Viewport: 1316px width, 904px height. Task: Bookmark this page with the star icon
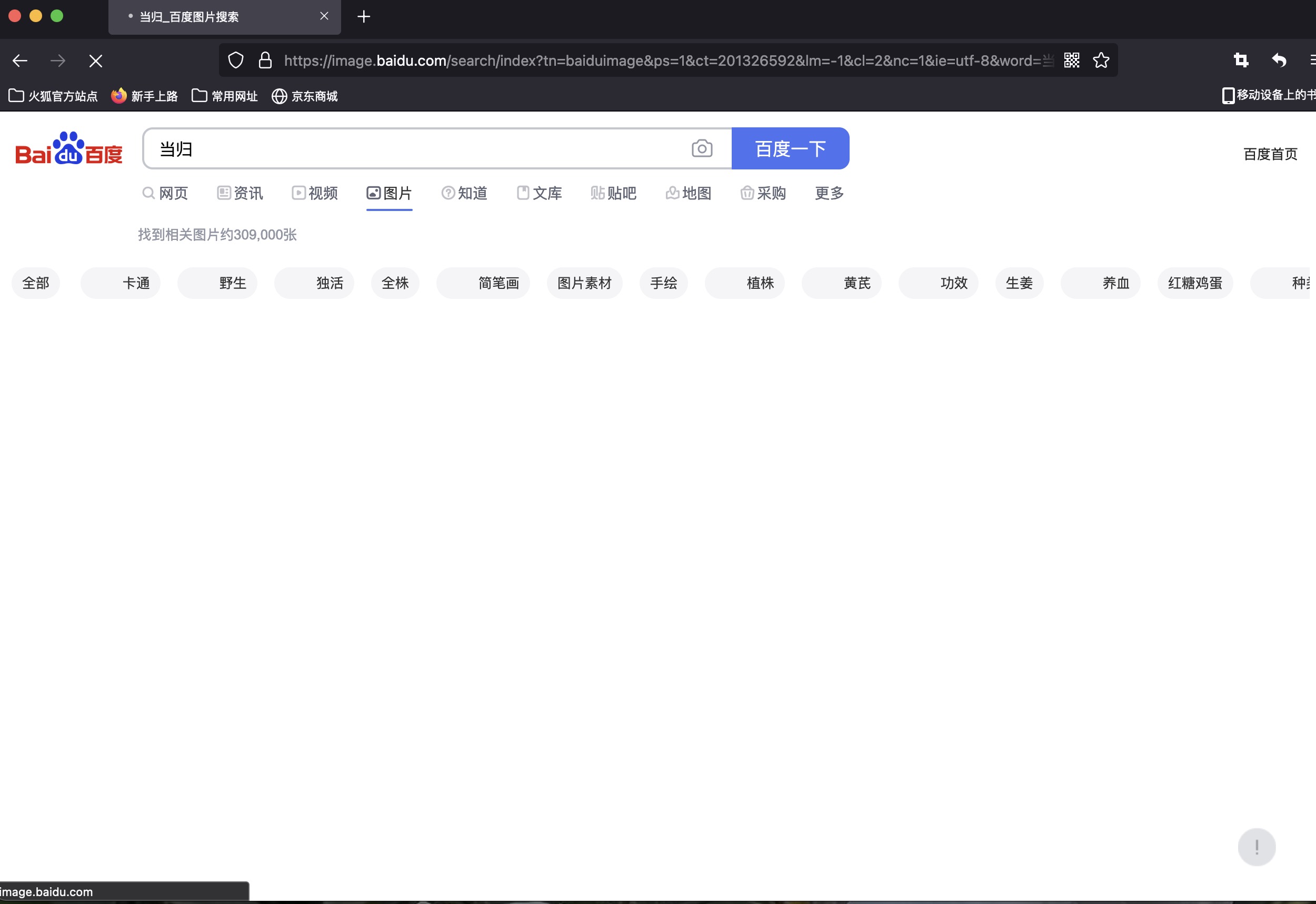tap(1101, 61)
